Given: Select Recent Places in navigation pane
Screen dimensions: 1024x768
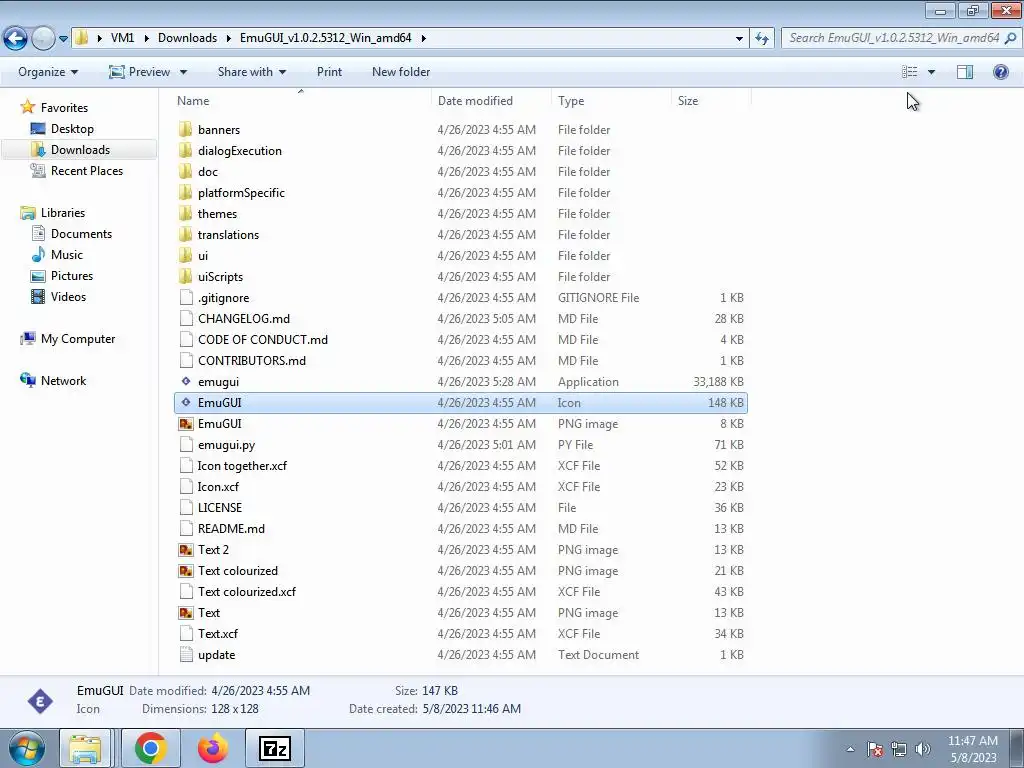Looking at the screenshot, I should [x=87, y=170].
